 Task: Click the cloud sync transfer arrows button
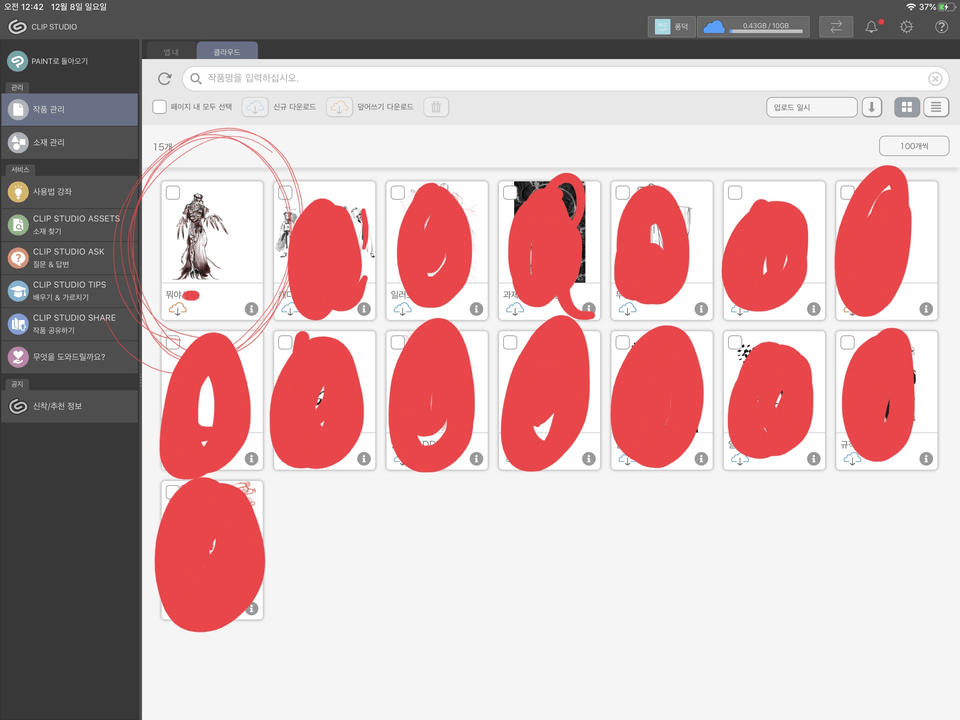point(835,27)
